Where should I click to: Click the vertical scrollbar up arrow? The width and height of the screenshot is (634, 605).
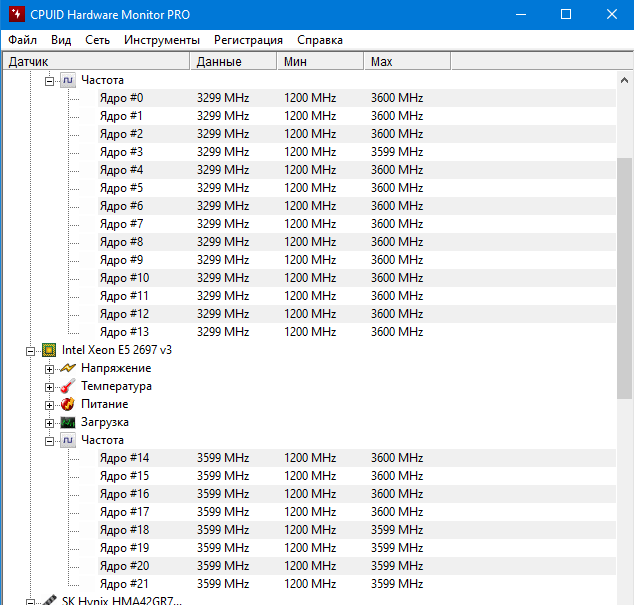tap(624, 80)
